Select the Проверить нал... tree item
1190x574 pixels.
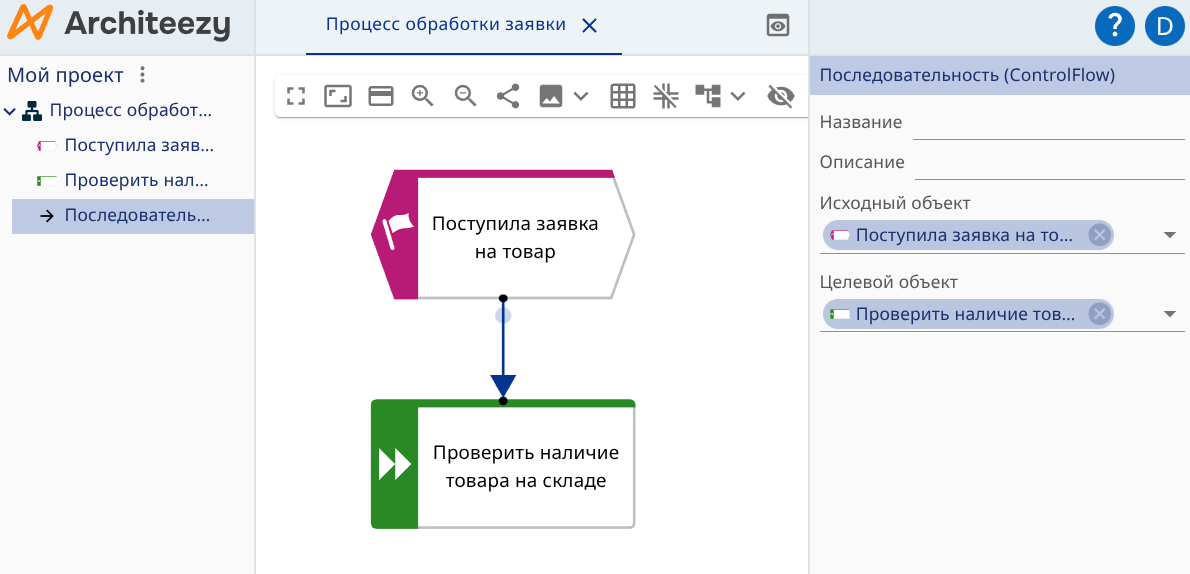coord(137,181)
